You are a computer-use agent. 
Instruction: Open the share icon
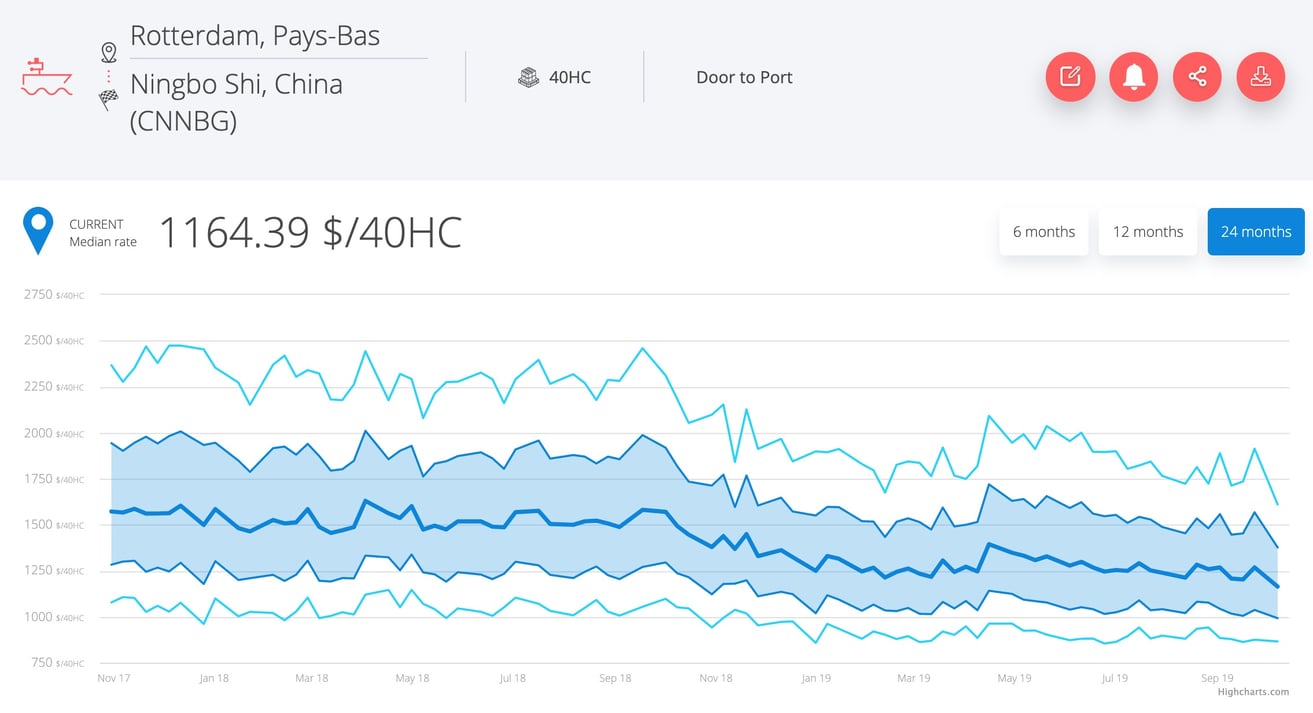1197,77
